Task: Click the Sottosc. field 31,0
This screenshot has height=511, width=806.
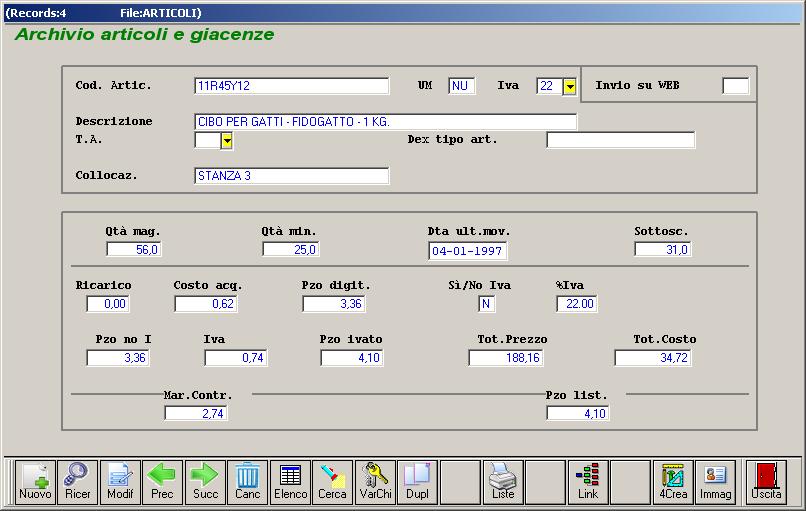Action: tap(663, 249)
